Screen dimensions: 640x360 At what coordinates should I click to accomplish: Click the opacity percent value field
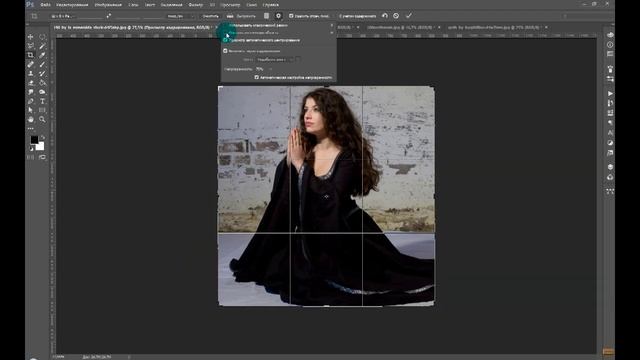[x=260, y=69]
